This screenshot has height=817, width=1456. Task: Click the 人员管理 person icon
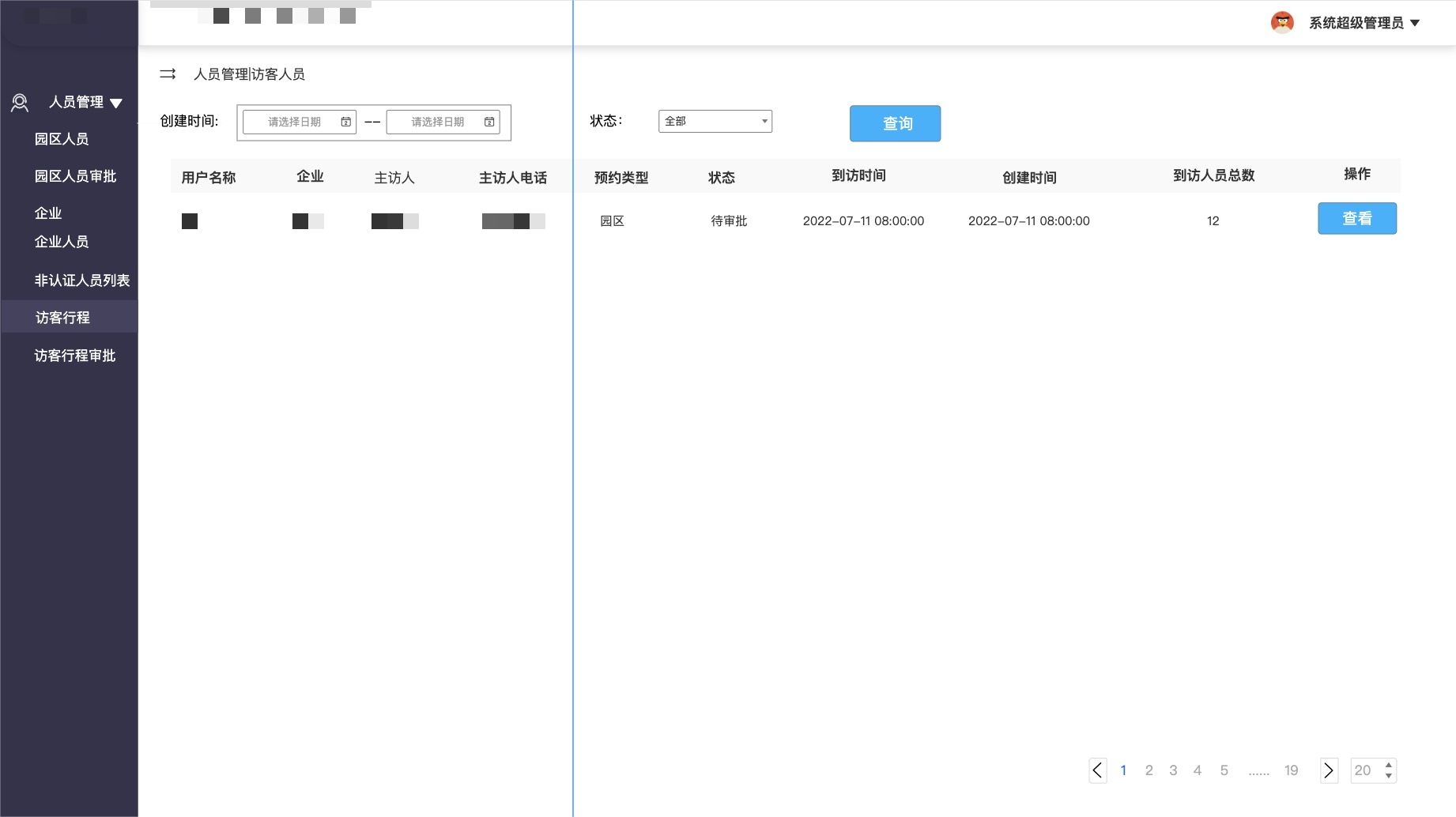pyautogui.click(x=20, y=103)
